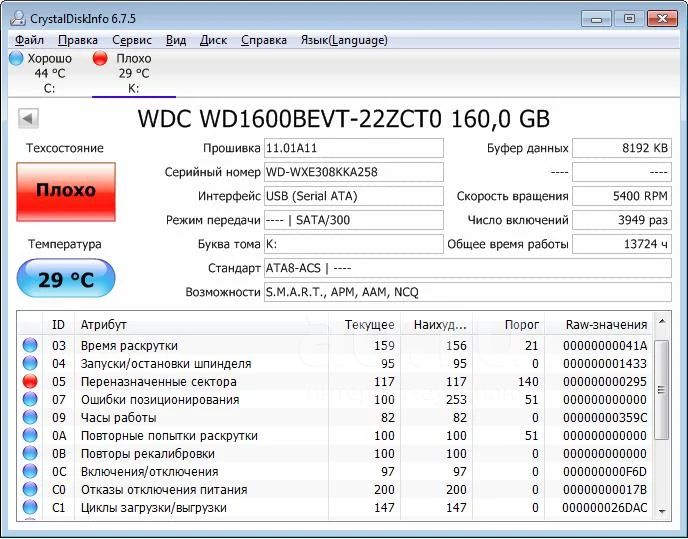
Task: Select the Ошибки позиционирования row
Action: coord(335,399)
